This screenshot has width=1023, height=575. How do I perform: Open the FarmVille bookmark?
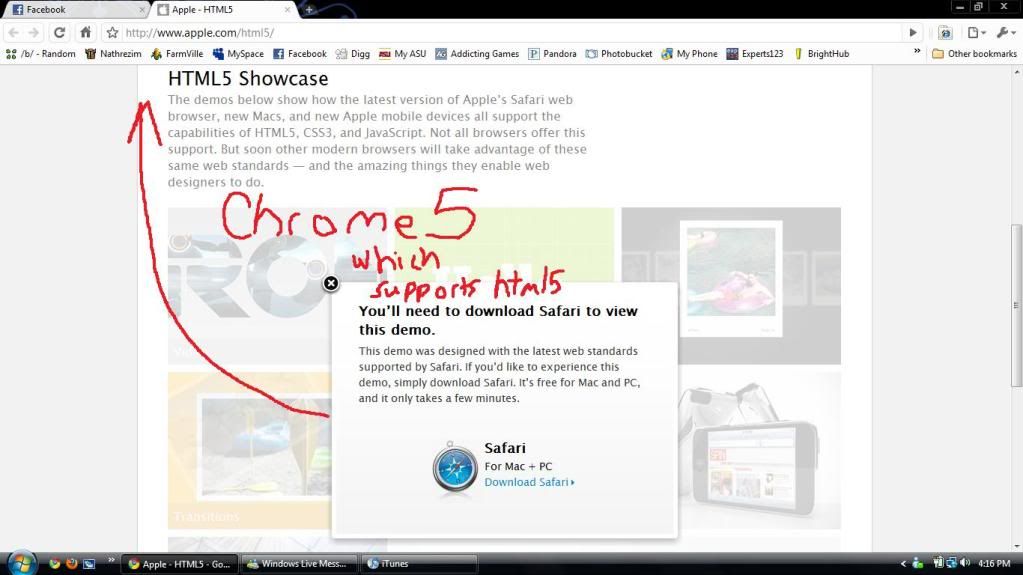tap(176, 54)
